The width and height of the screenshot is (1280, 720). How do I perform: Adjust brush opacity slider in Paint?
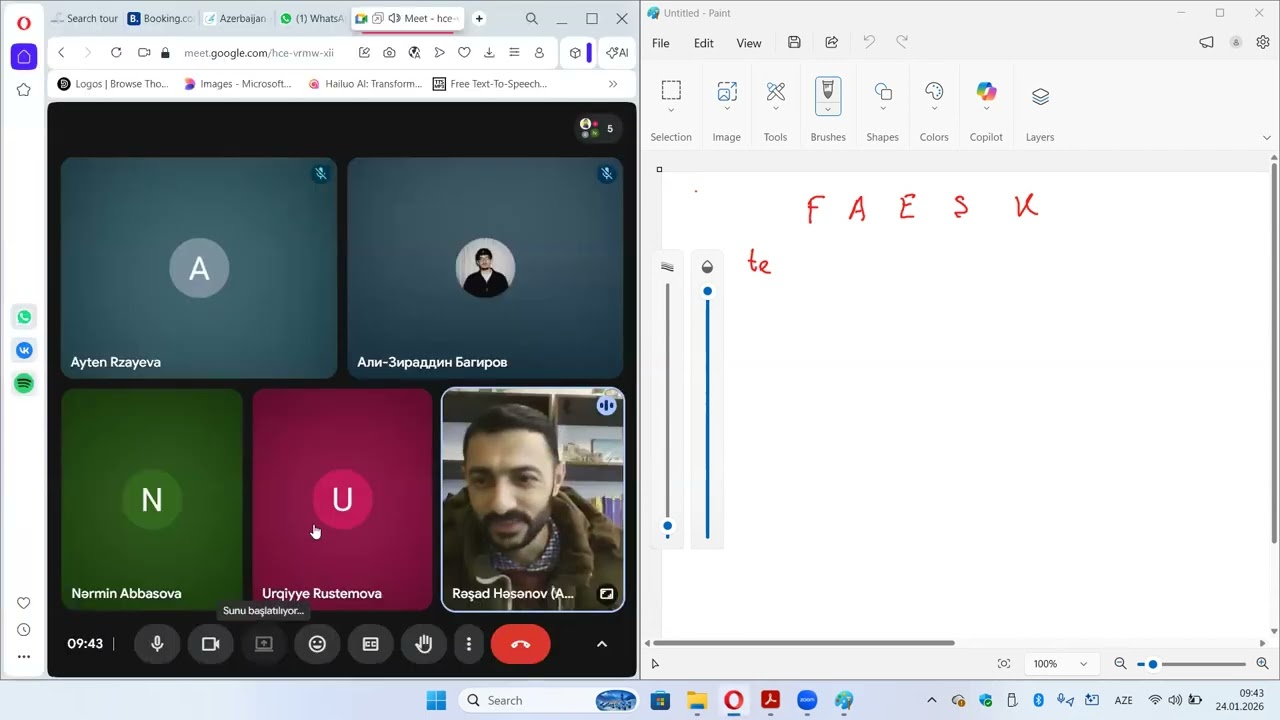(x=707, y=291)
